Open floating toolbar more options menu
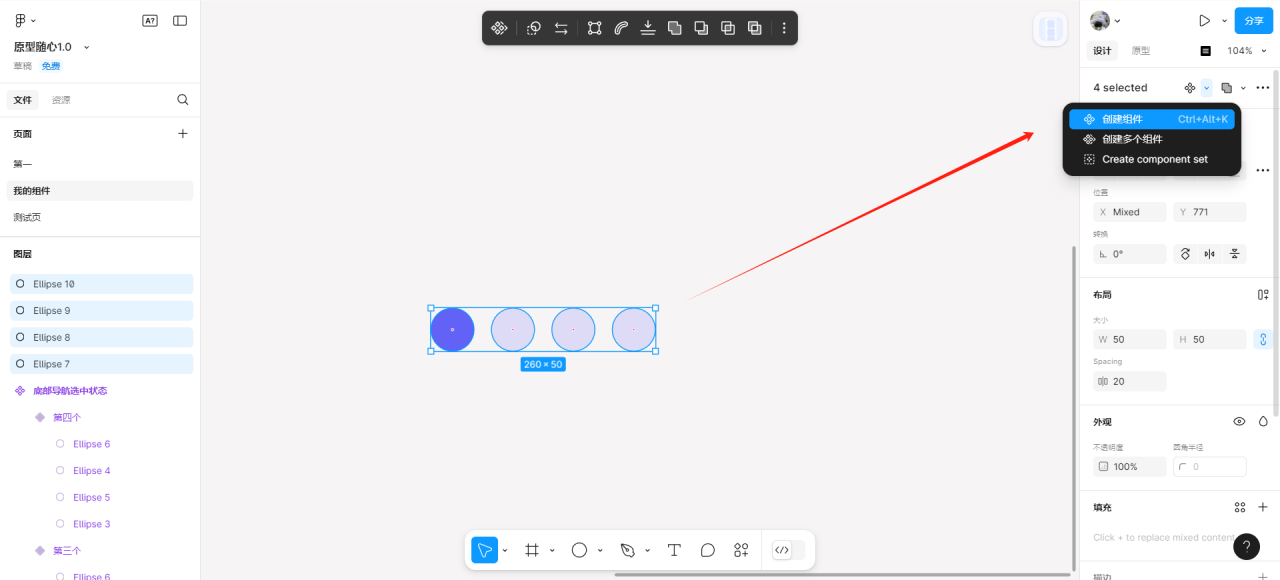 coord(784,28)
